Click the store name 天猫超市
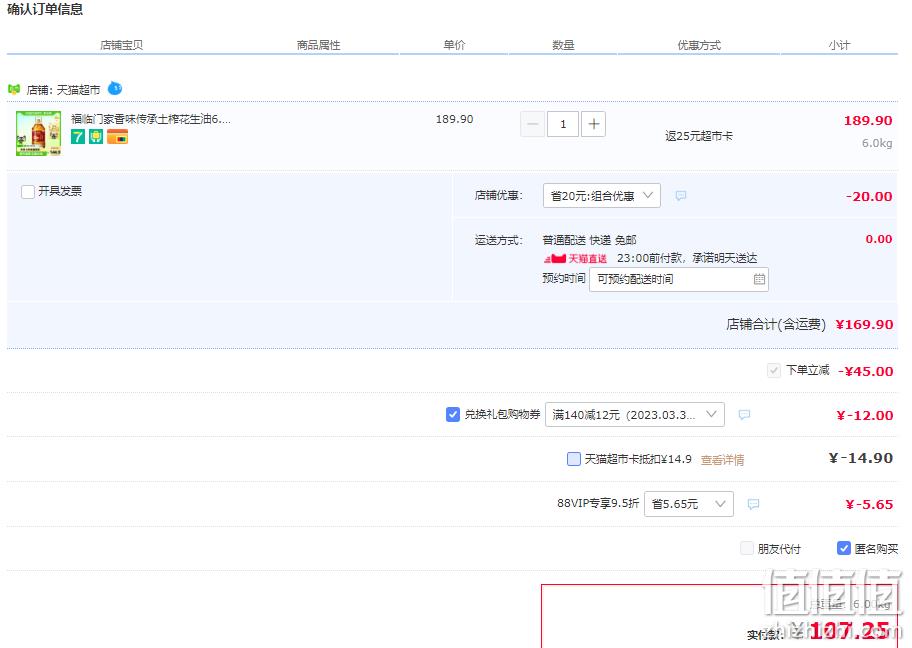Viewport: 912px width, 648px height. point(79,90)
